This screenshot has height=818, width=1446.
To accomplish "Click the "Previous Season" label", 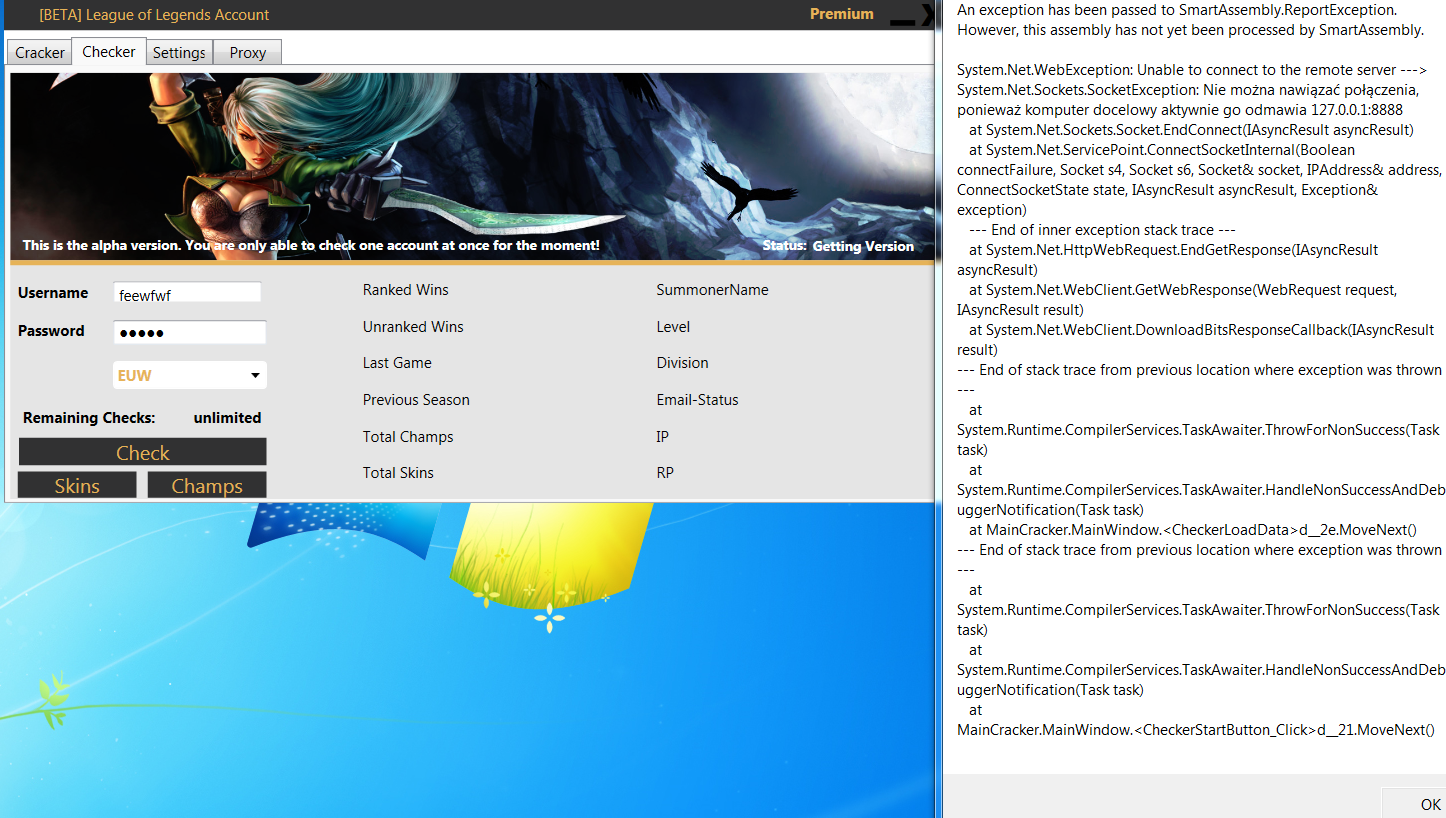I will (x=416, y=400).
